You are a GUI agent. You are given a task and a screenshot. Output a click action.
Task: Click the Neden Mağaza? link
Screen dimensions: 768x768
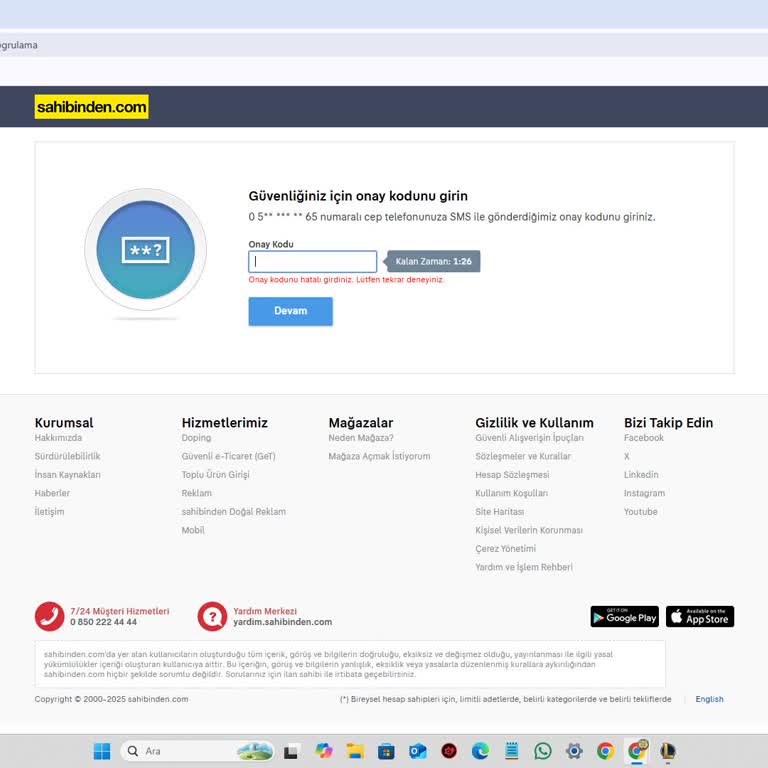(361, 438)
